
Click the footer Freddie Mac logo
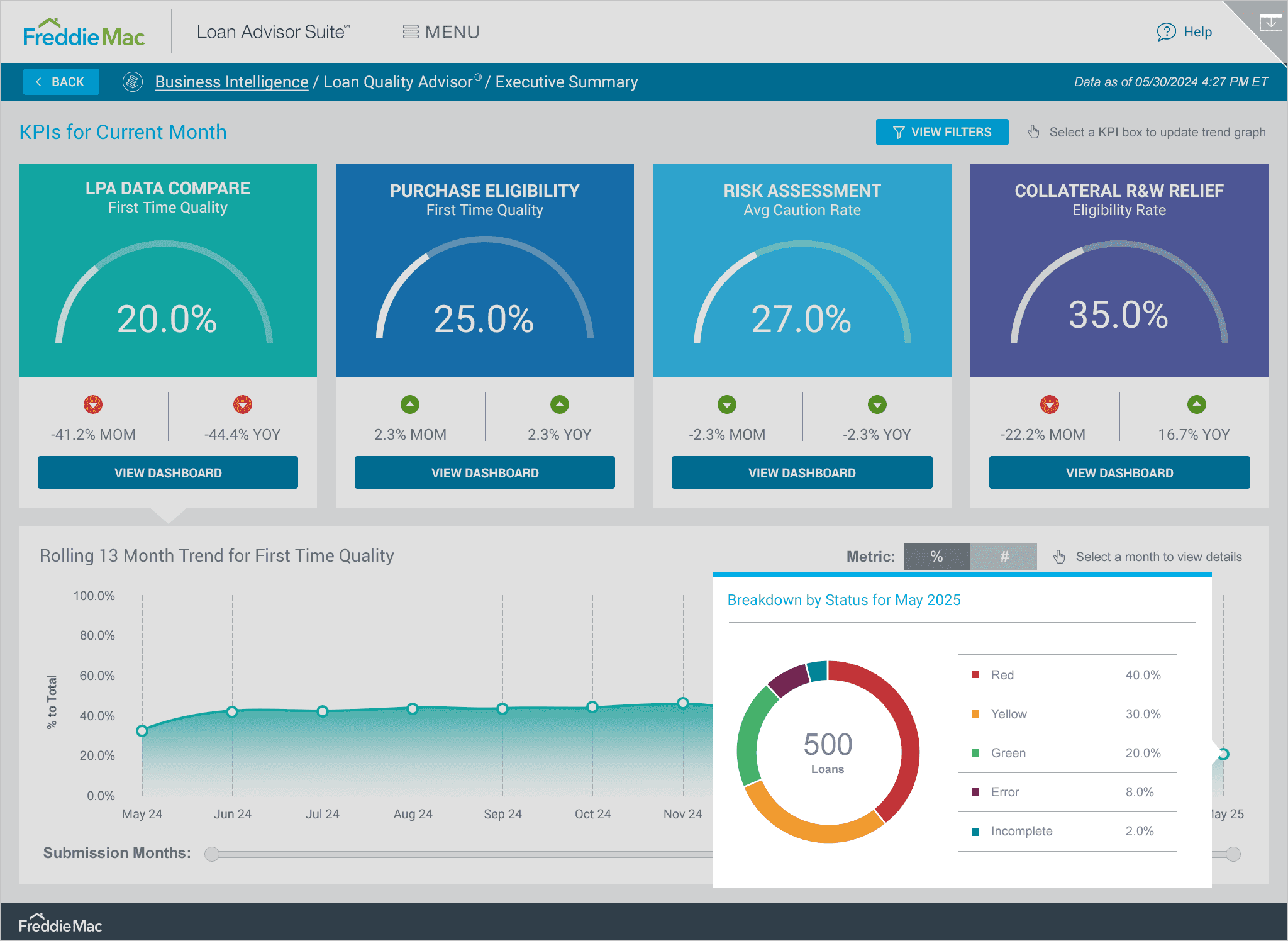point(60,924)
